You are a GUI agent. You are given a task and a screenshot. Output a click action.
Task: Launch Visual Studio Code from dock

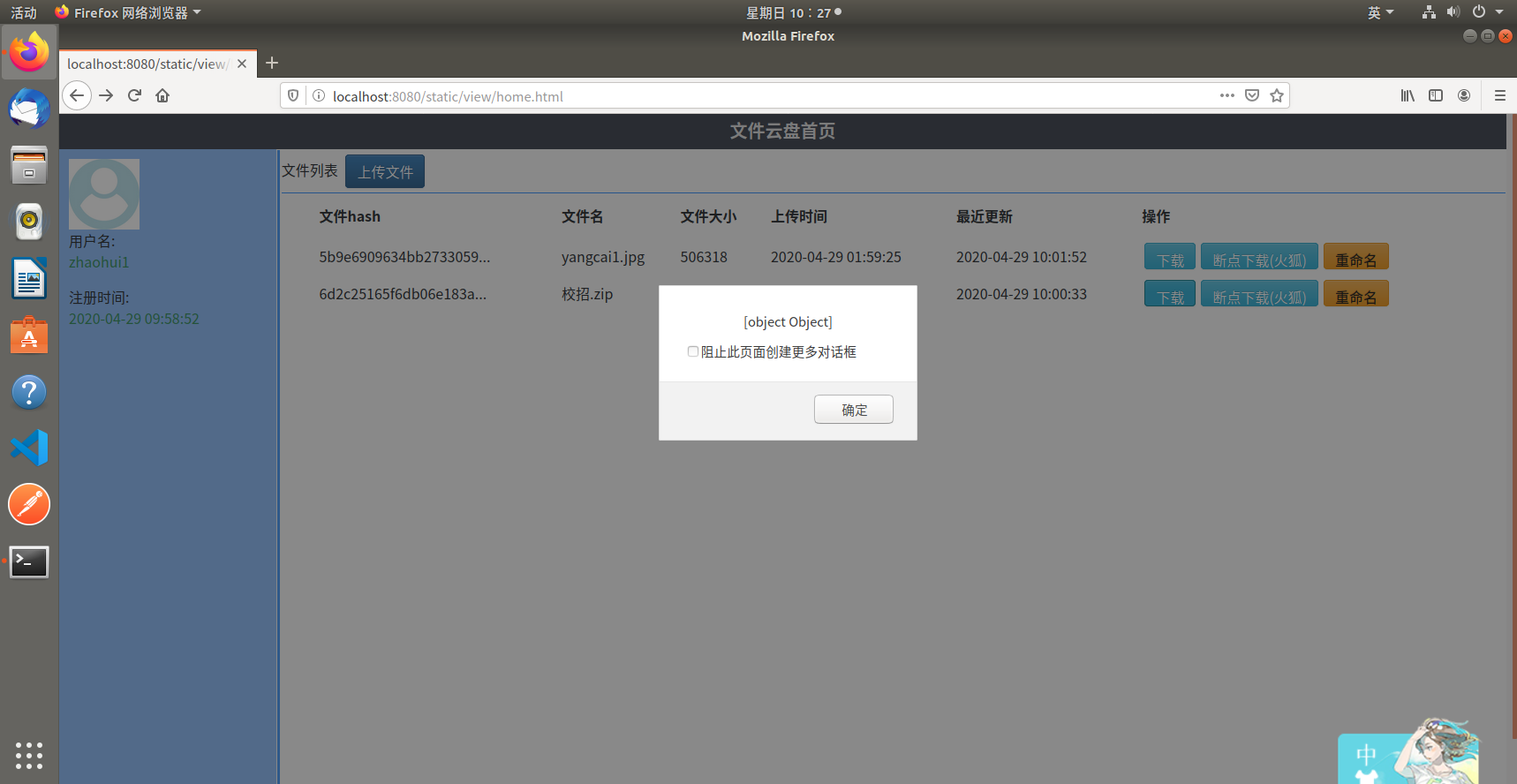29,448
